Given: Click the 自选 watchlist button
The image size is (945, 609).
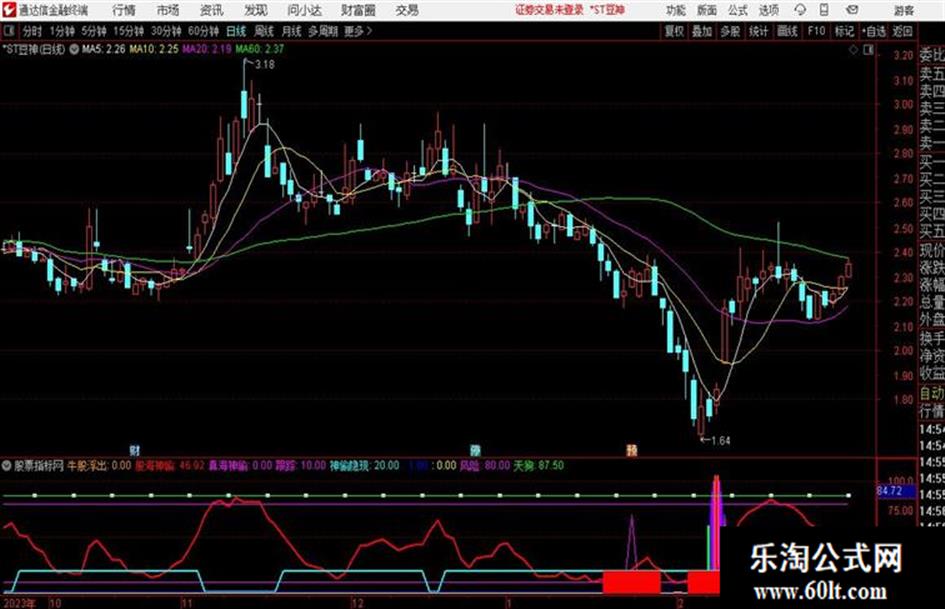Looking at the screenshot, I should 873,31.
